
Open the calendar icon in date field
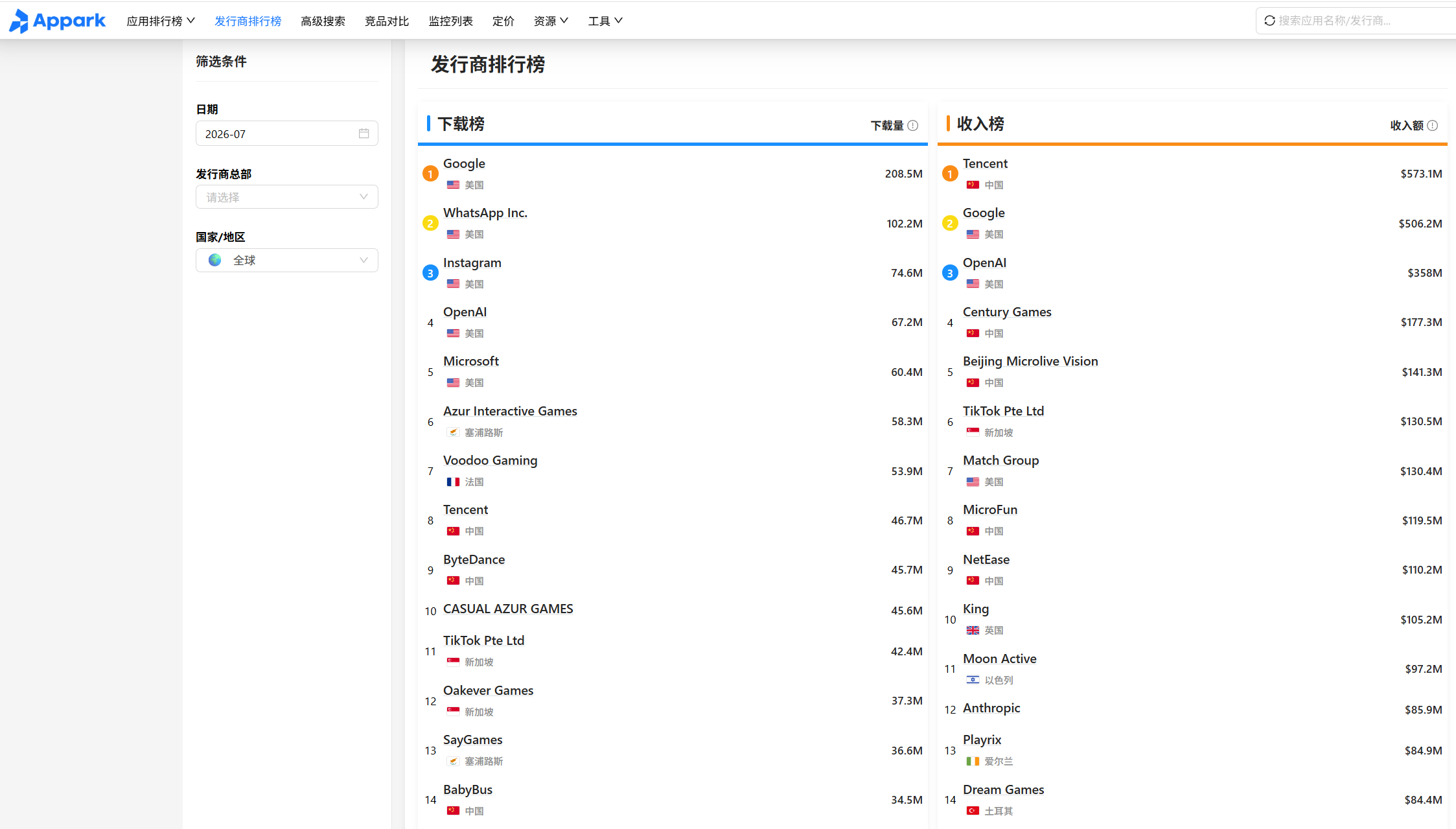pos(364,134)
